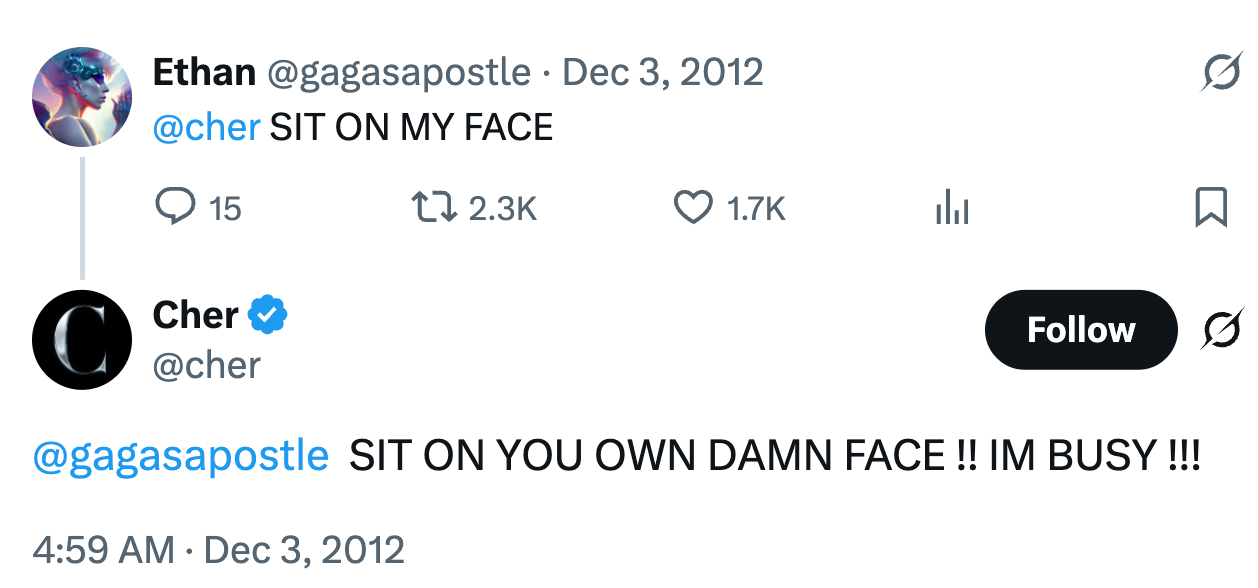Reply to Ethan's tweet
1258x588 pixels.
(178, 207)
